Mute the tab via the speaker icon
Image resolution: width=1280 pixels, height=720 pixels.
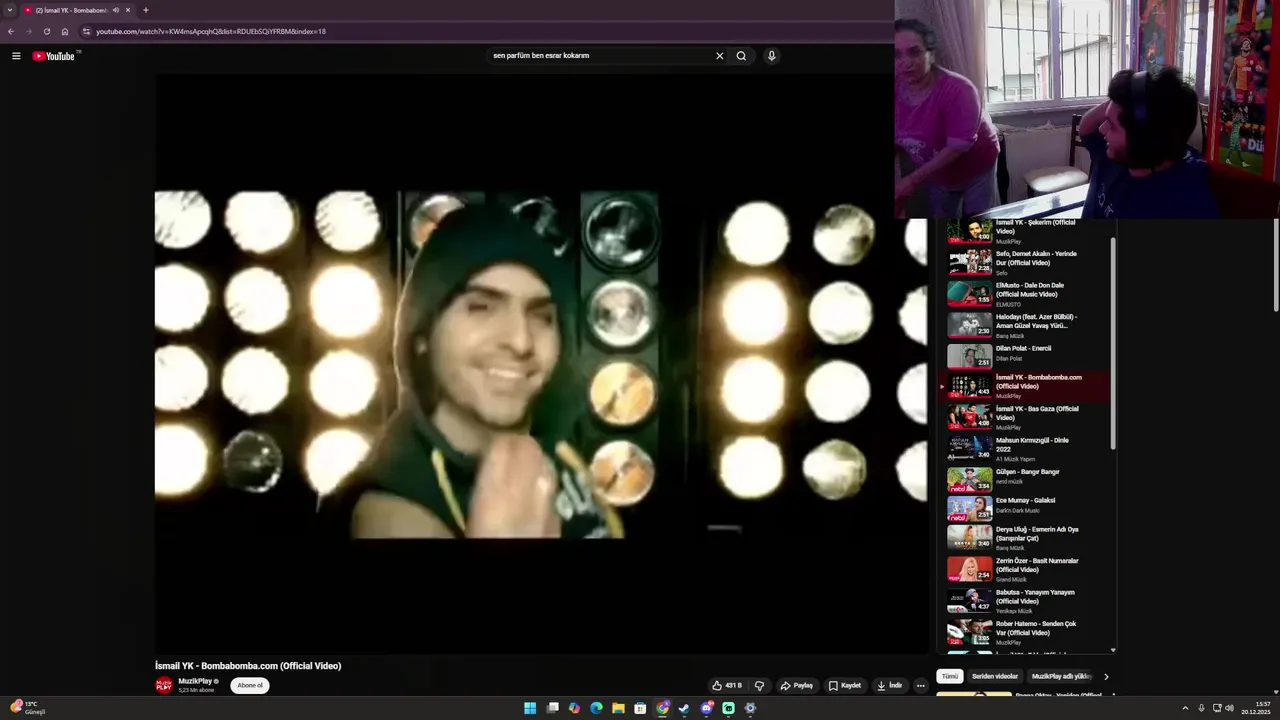tap(116, 10)
